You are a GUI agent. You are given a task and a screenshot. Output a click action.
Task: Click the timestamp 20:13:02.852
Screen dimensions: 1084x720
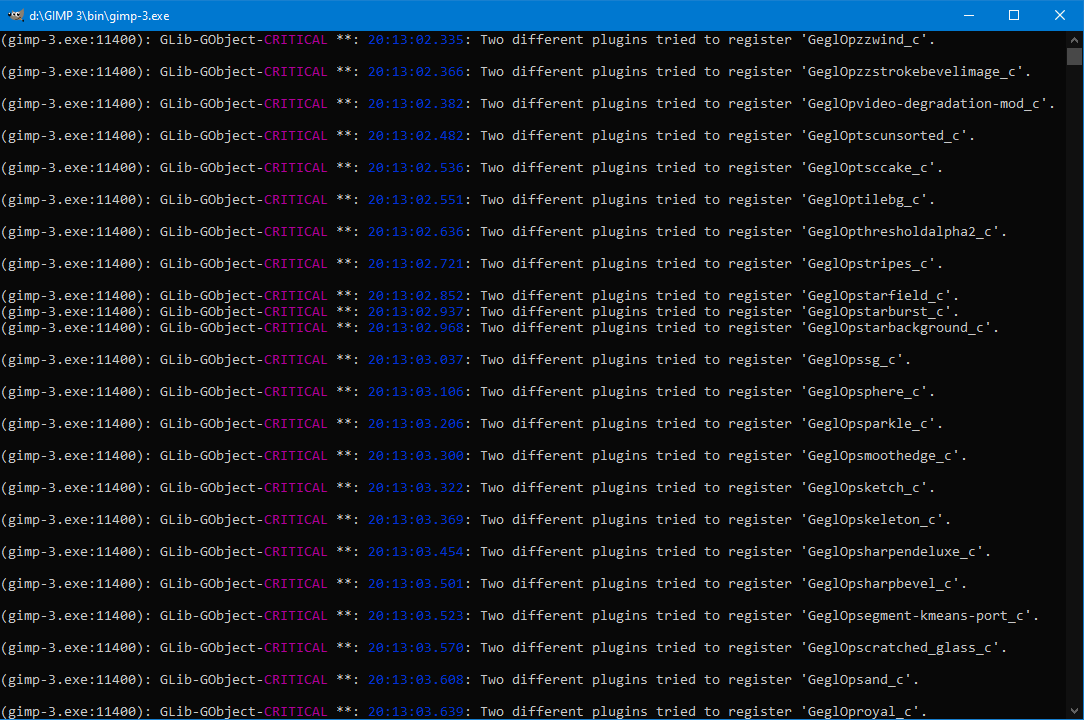click(x=415, y=295)
